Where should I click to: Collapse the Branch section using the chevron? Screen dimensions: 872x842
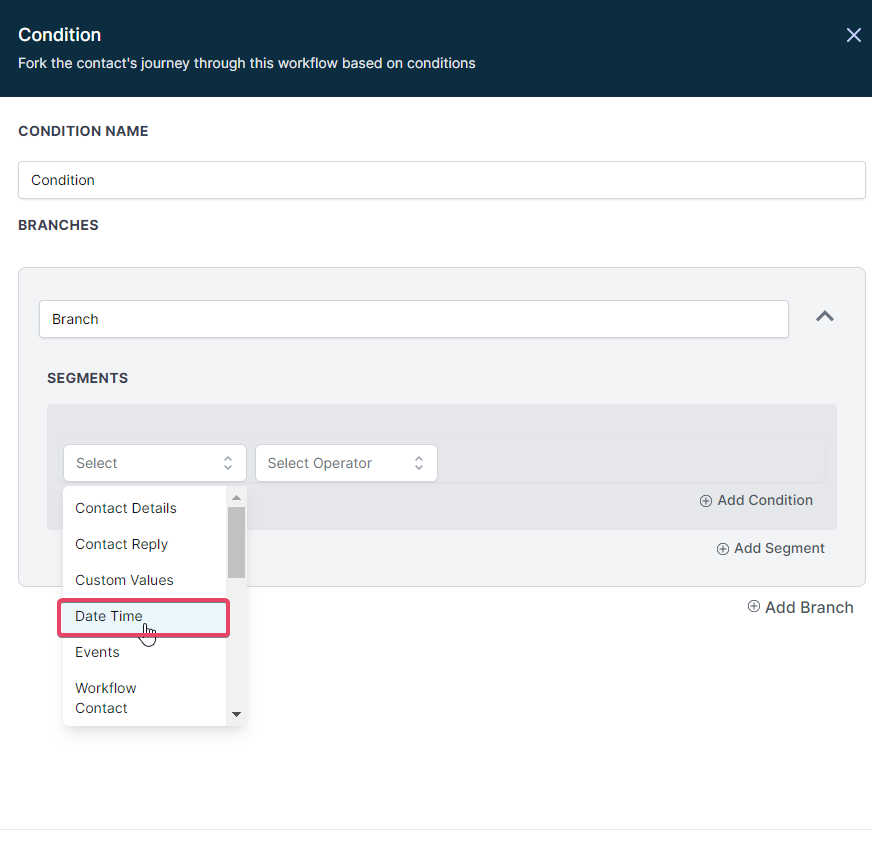825,317
